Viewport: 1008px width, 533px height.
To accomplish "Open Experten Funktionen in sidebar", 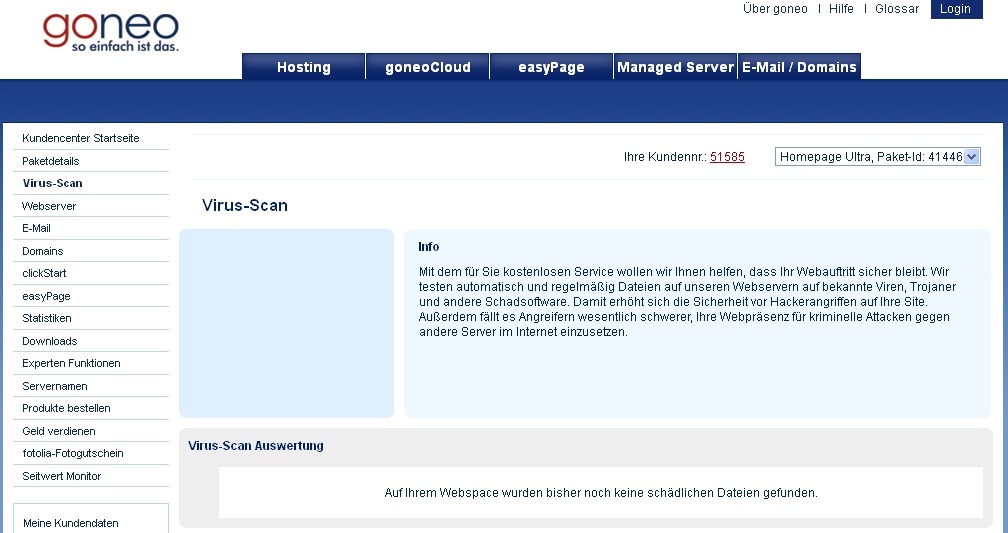I will [x=71, y=363].
